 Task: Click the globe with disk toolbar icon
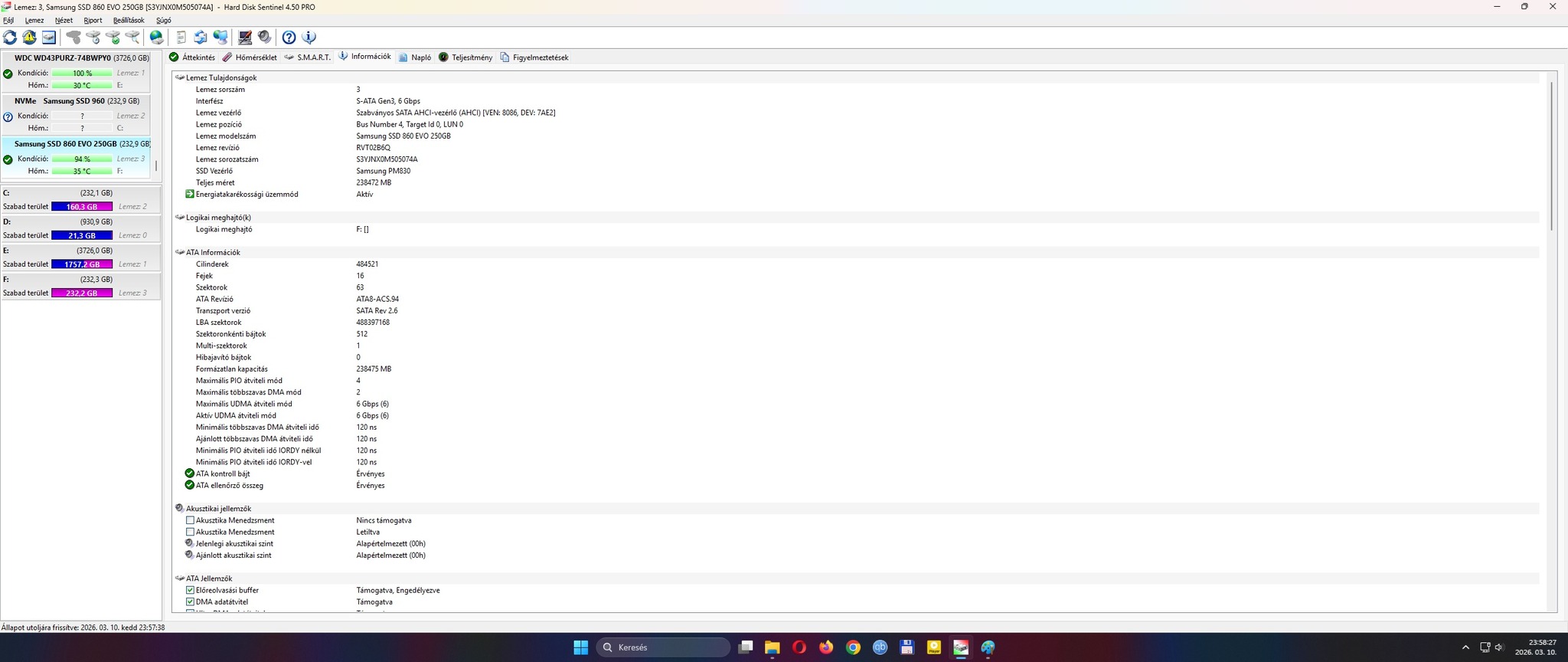tap(157, 37)
